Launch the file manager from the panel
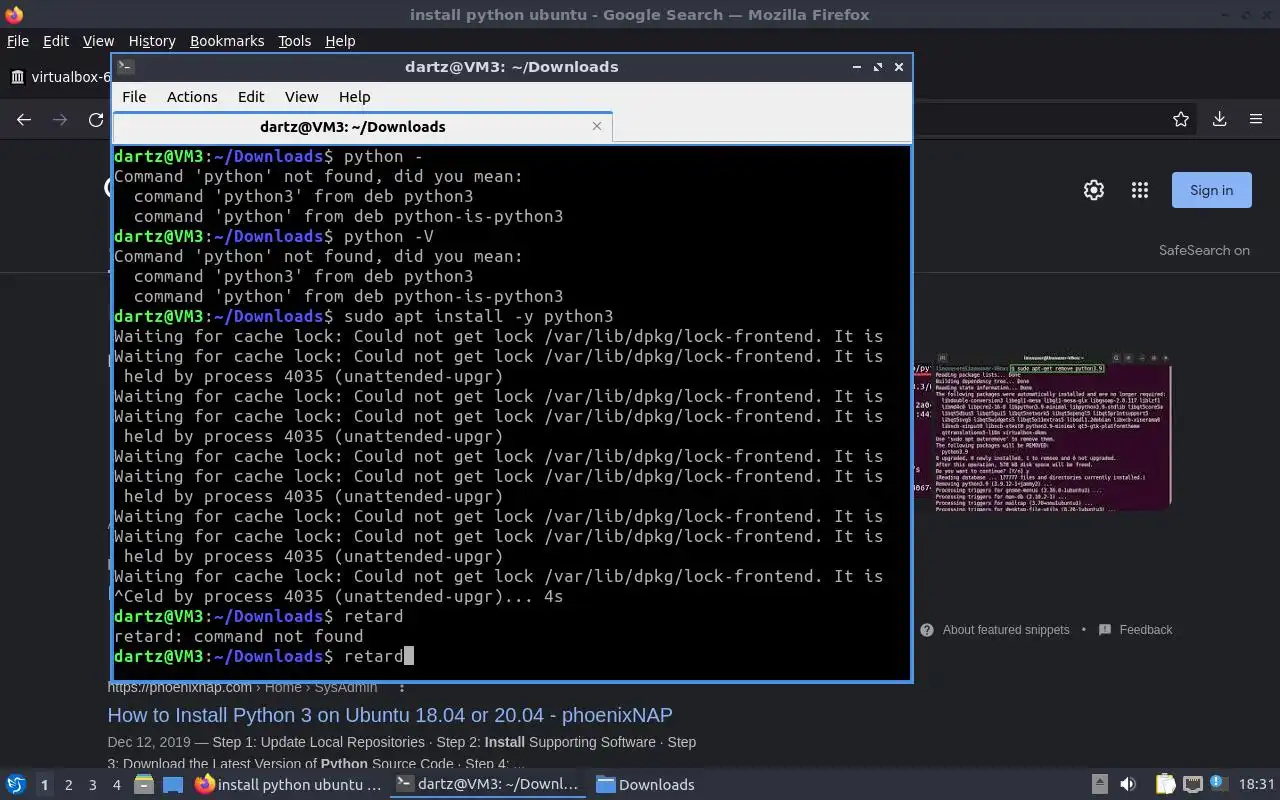This screenshot has height=800, width=1280. point(143,785)
